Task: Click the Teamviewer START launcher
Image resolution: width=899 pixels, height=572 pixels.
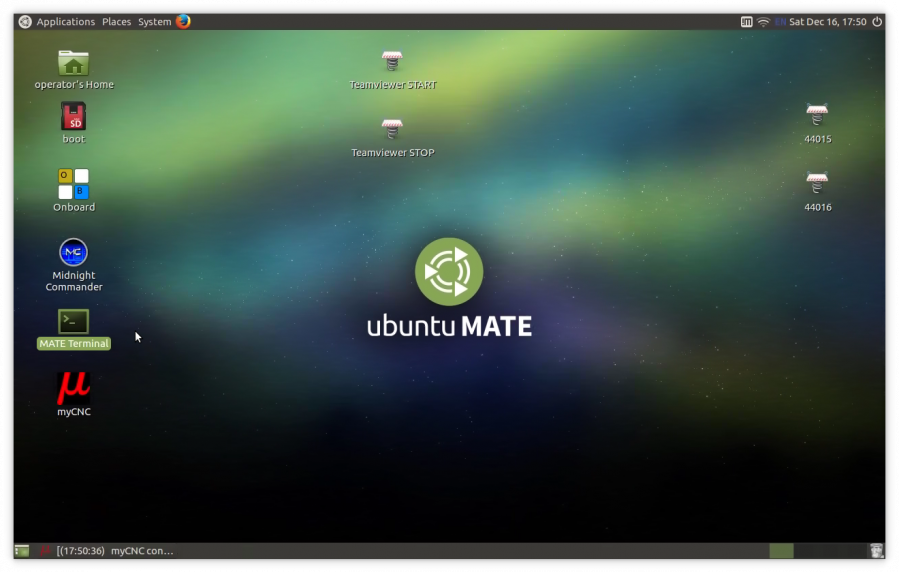Action: point(392,62)
